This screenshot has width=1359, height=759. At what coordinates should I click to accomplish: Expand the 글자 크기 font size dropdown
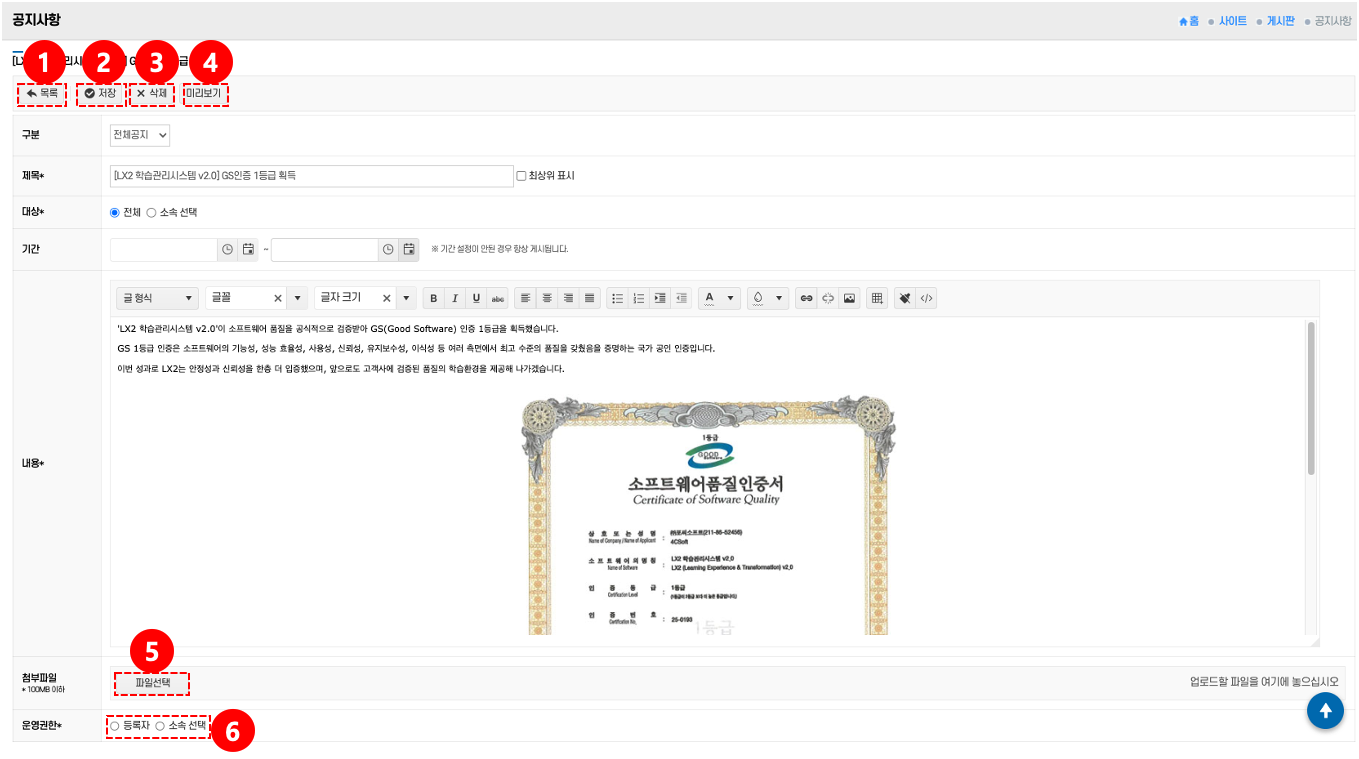coord(406,298)
